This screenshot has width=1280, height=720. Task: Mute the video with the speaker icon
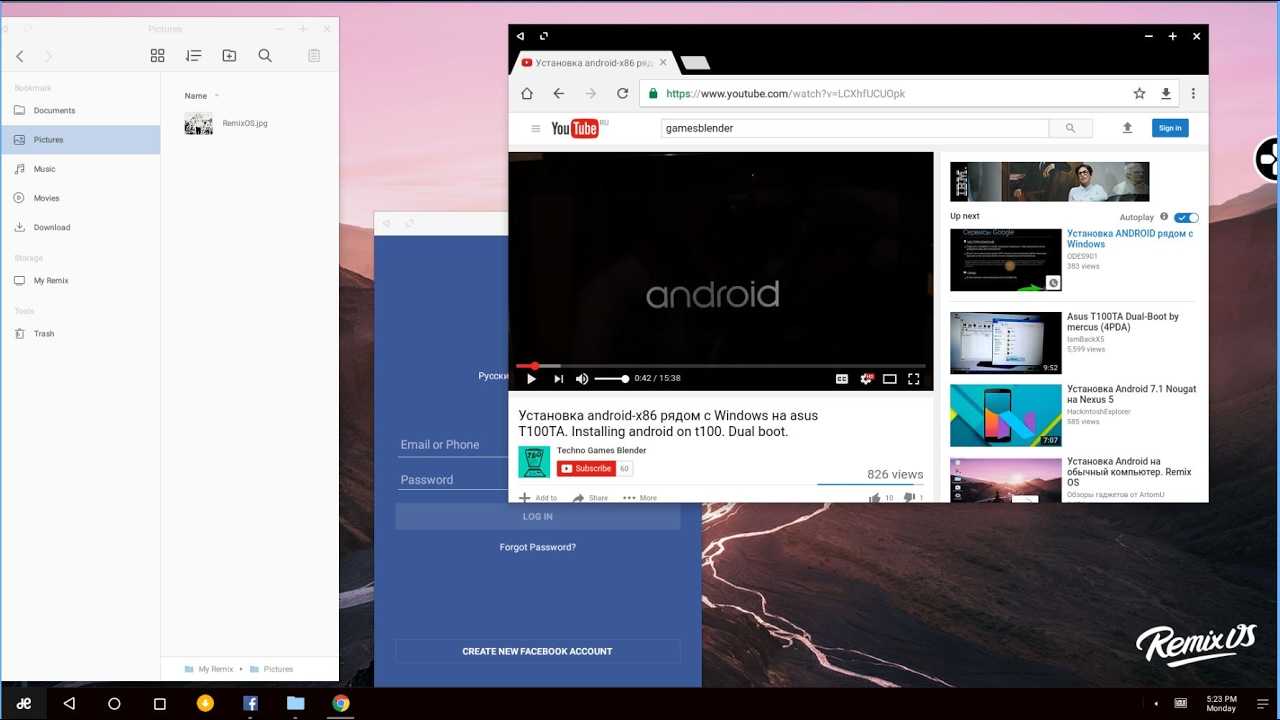(x=582, y=379)
